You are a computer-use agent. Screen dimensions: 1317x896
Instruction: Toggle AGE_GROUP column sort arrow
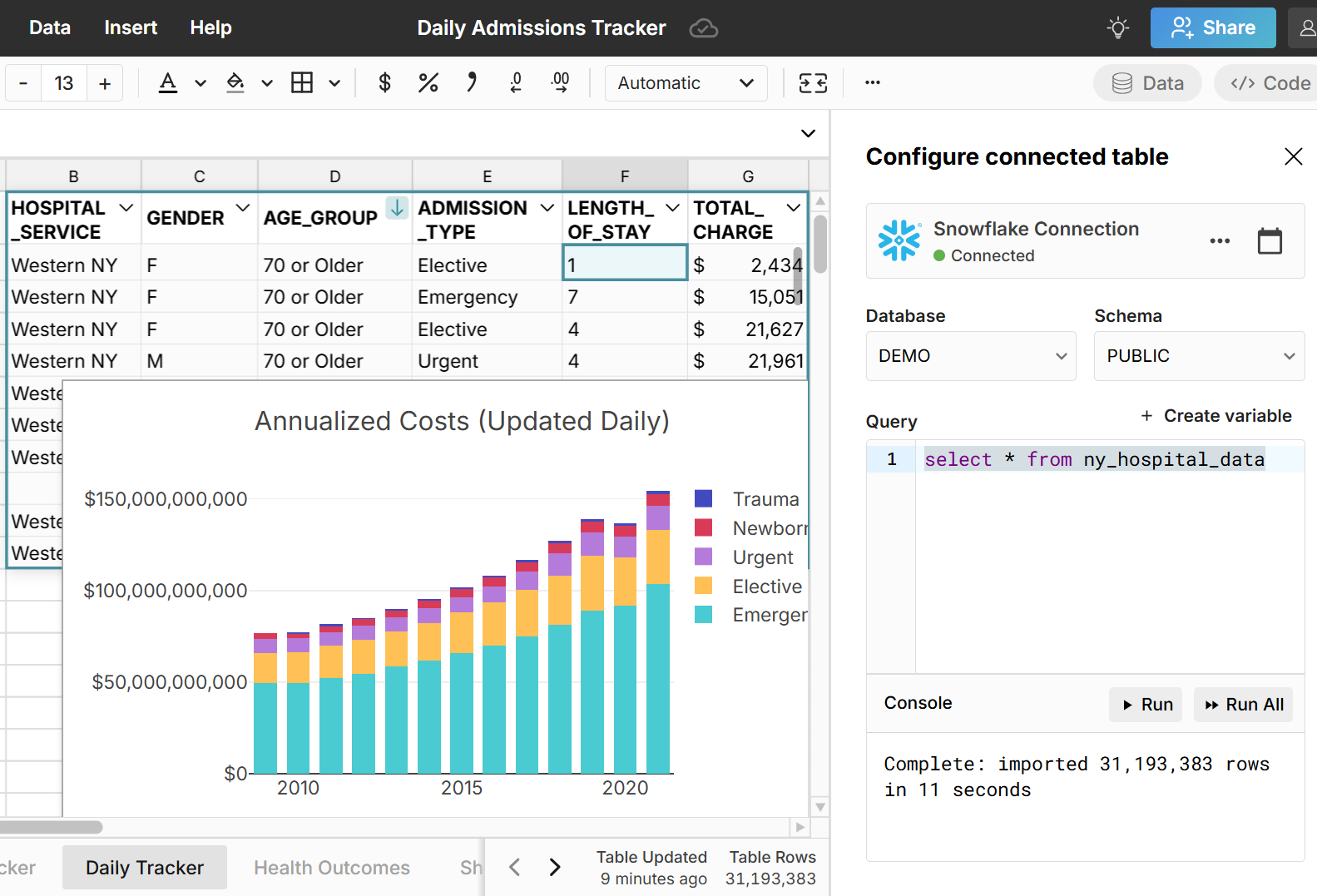397,208
